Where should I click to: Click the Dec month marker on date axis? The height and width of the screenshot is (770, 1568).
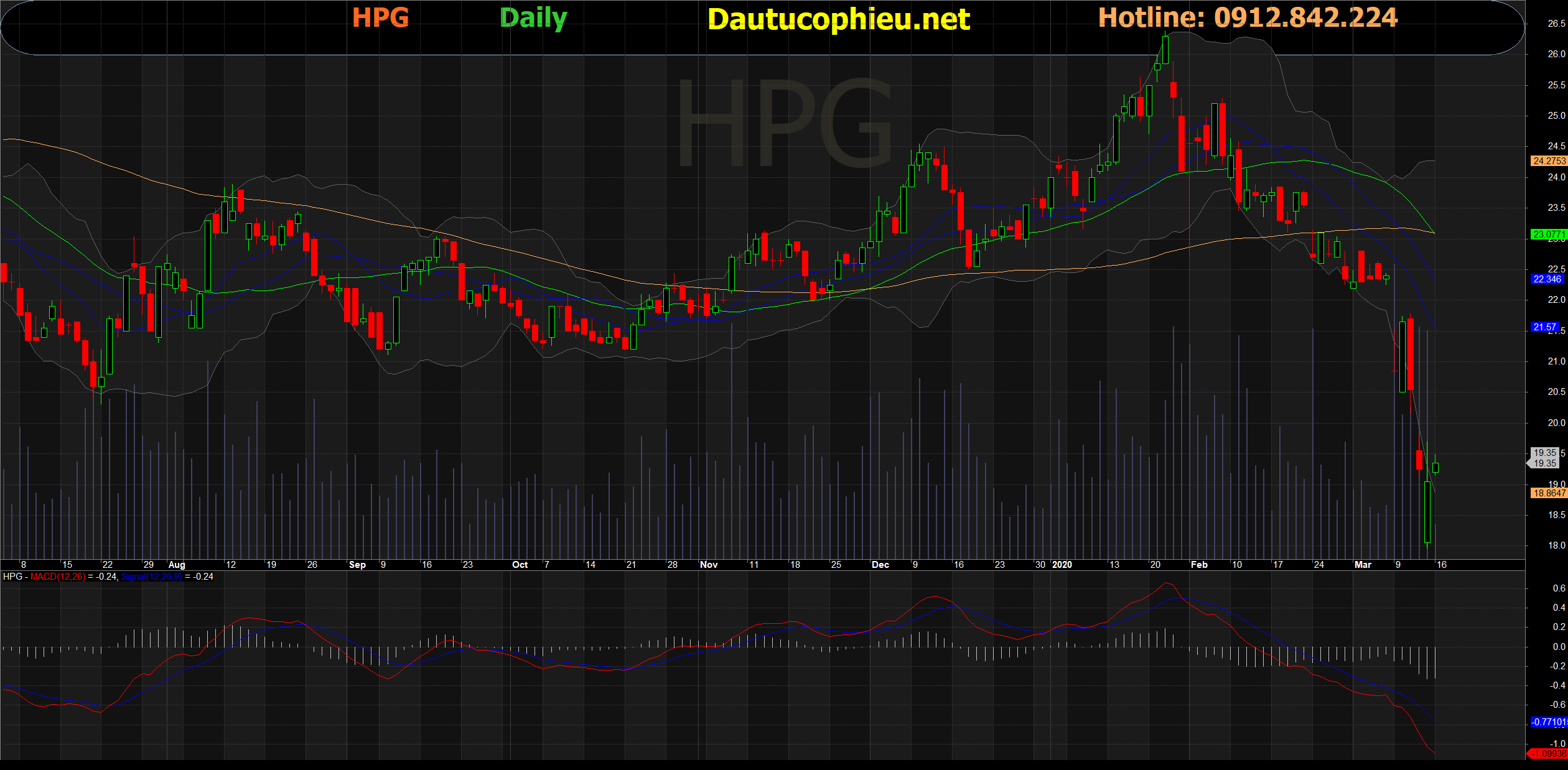(x=880, y=565)
